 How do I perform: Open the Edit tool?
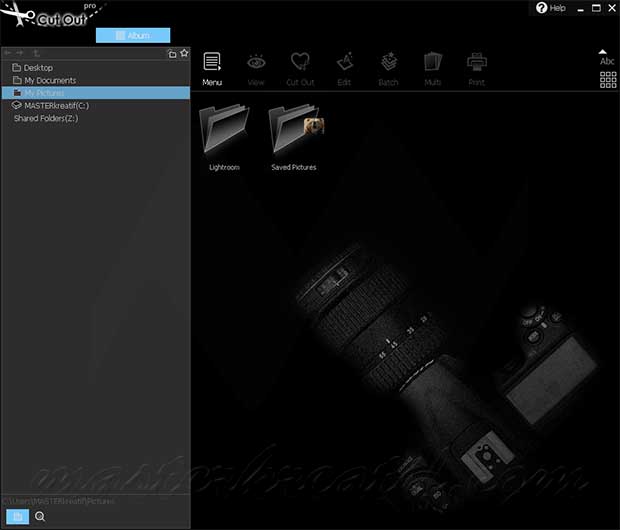[344, 66]
